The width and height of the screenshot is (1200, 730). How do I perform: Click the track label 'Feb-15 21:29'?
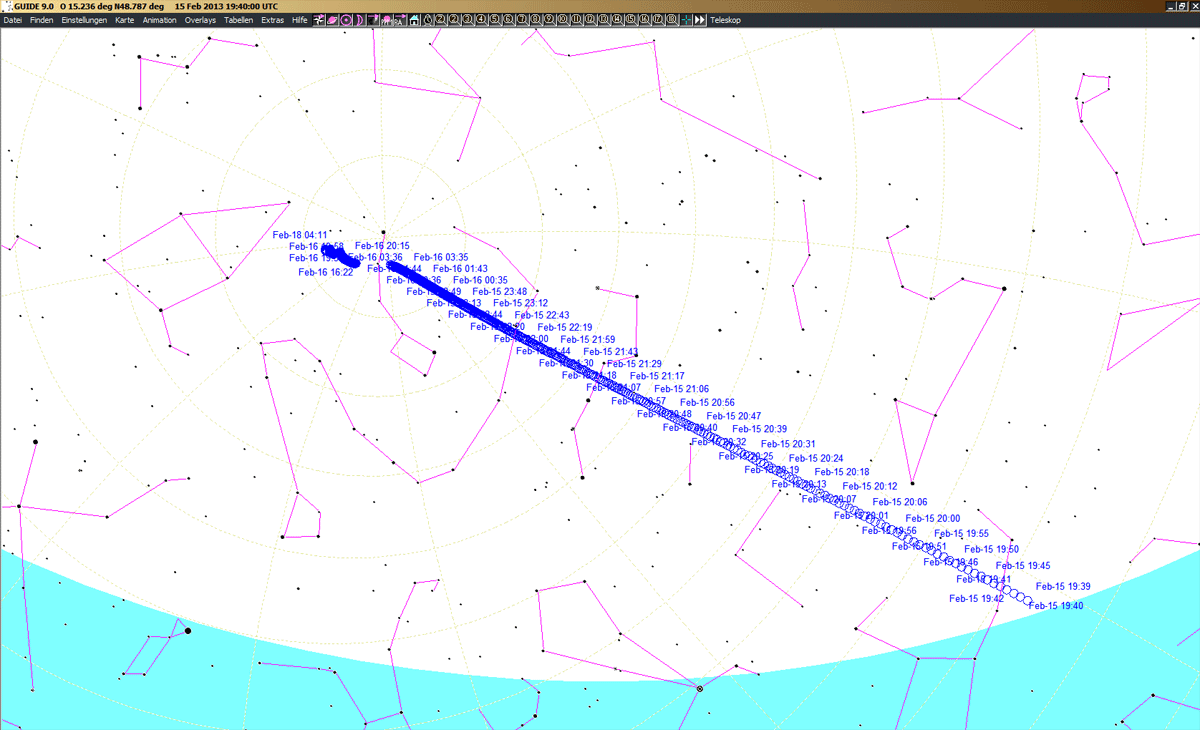[635, 364]
